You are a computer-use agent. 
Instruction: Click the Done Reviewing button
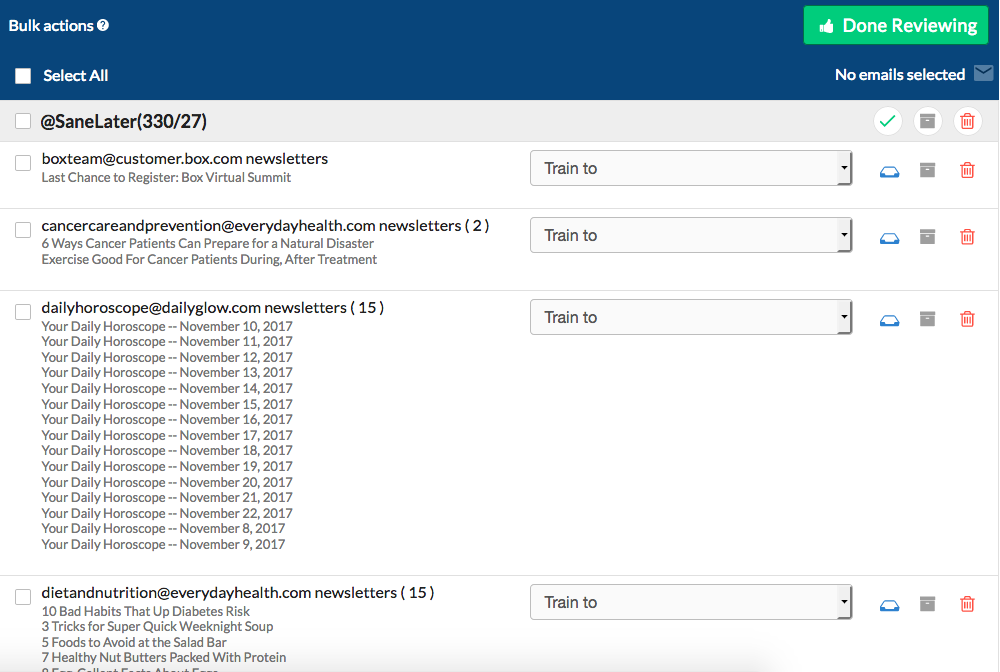tap(895, 26)
